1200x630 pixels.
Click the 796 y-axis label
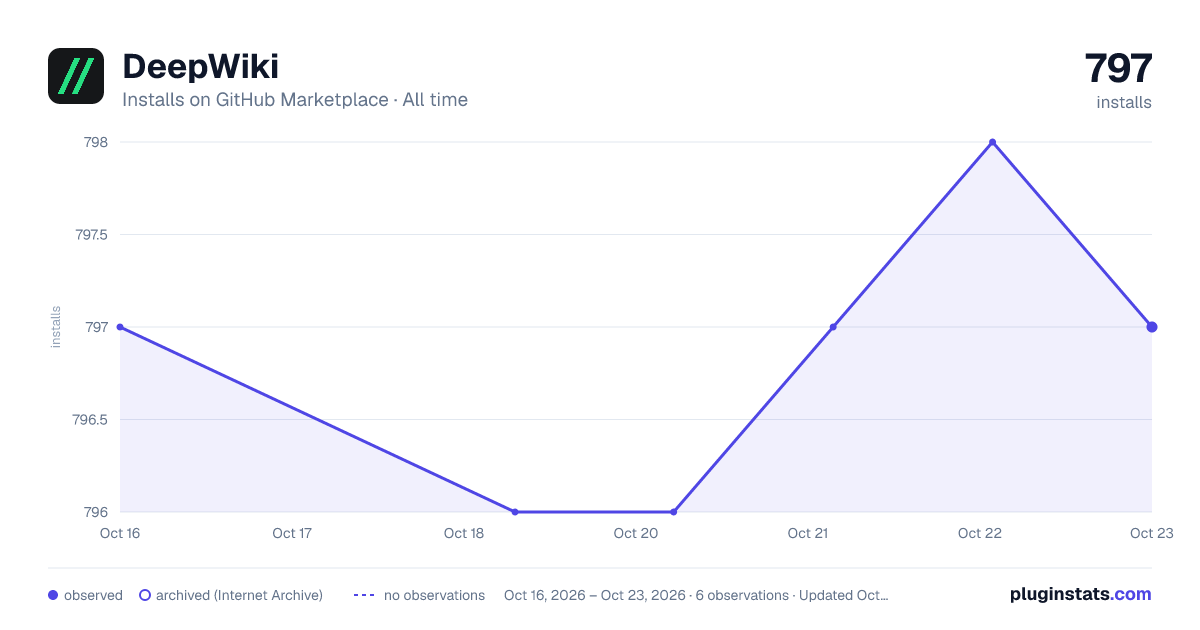pyautogui.click(x=96, y=512)
